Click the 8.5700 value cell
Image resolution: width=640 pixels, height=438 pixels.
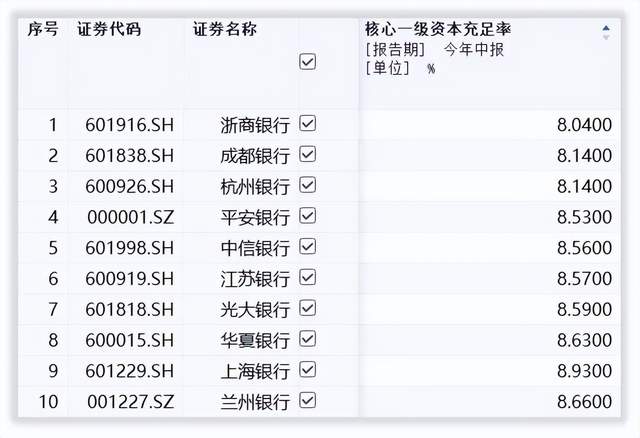584,279
